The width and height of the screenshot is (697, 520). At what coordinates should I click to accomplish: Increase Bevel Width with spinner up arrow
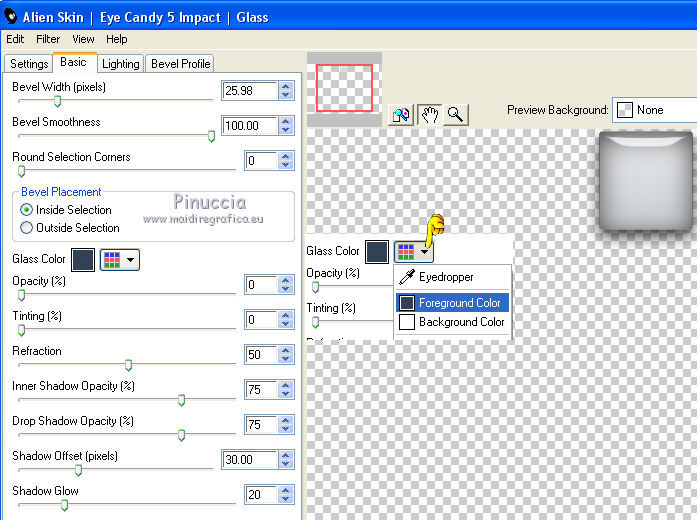(286, 86)
